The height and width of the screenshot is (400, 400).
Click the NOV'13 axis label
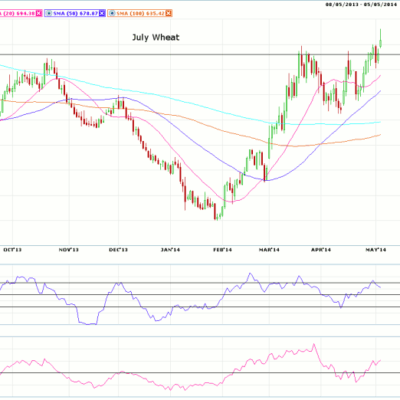[69, 250]
